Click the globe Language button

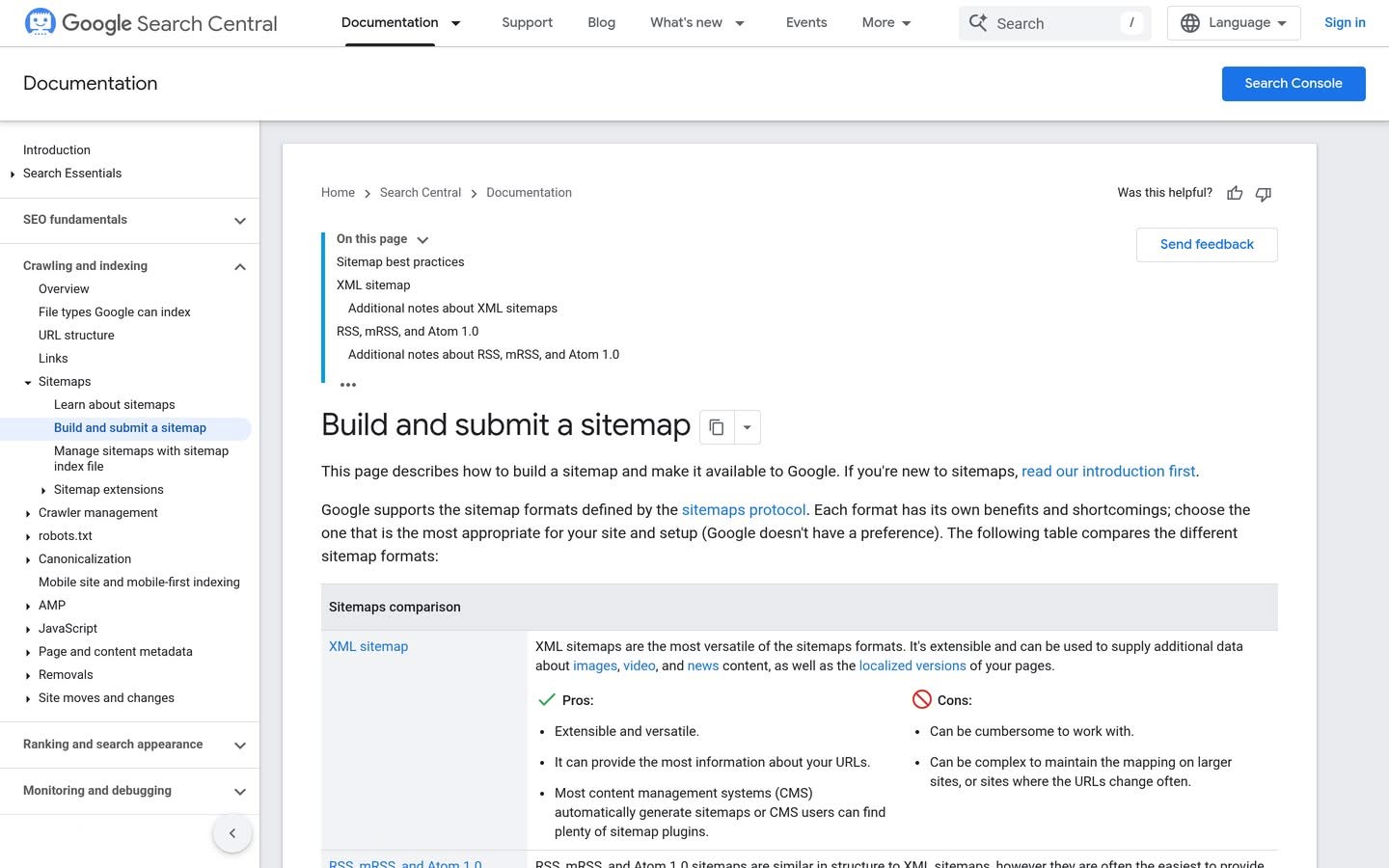1234,23
